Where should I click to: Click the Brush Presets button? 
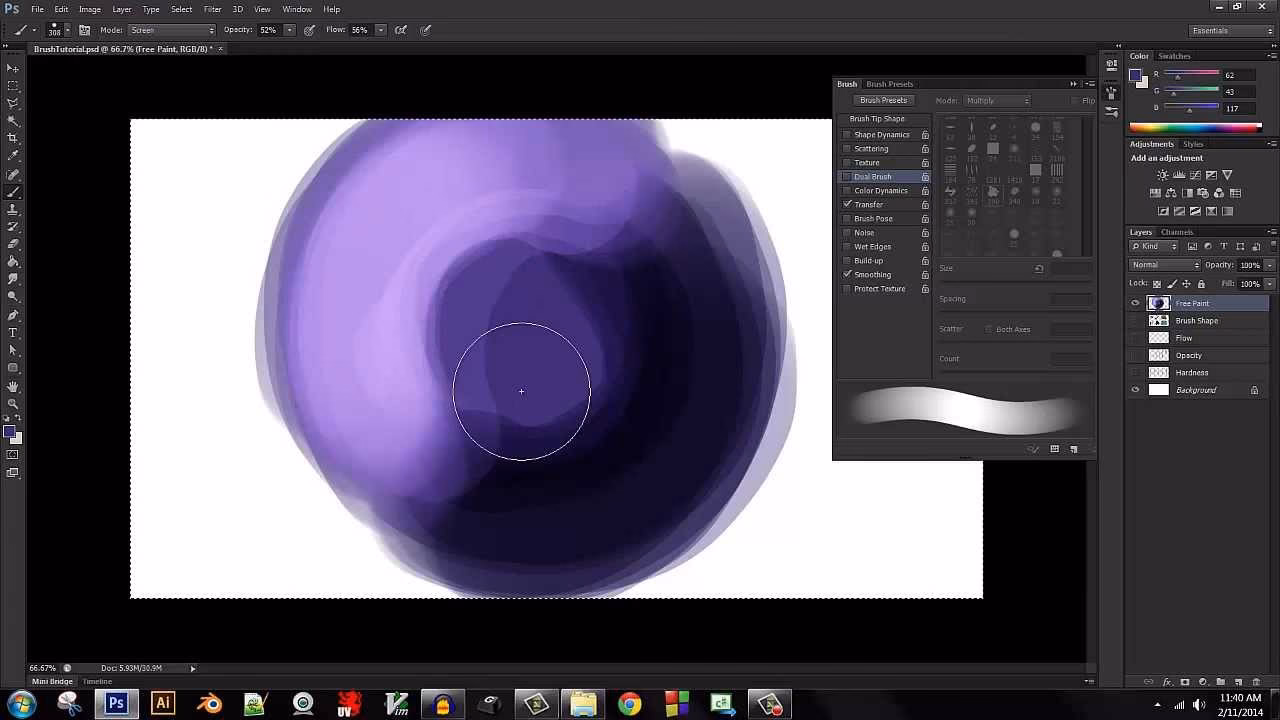(883, 100)
